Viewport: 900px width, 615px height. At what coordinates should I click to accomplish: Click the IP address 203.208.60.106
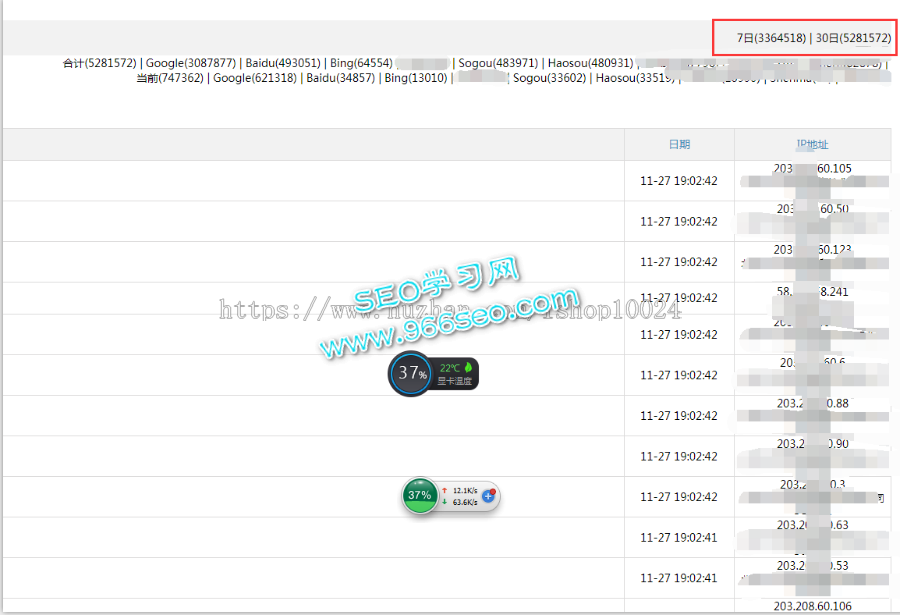(812, 606)
